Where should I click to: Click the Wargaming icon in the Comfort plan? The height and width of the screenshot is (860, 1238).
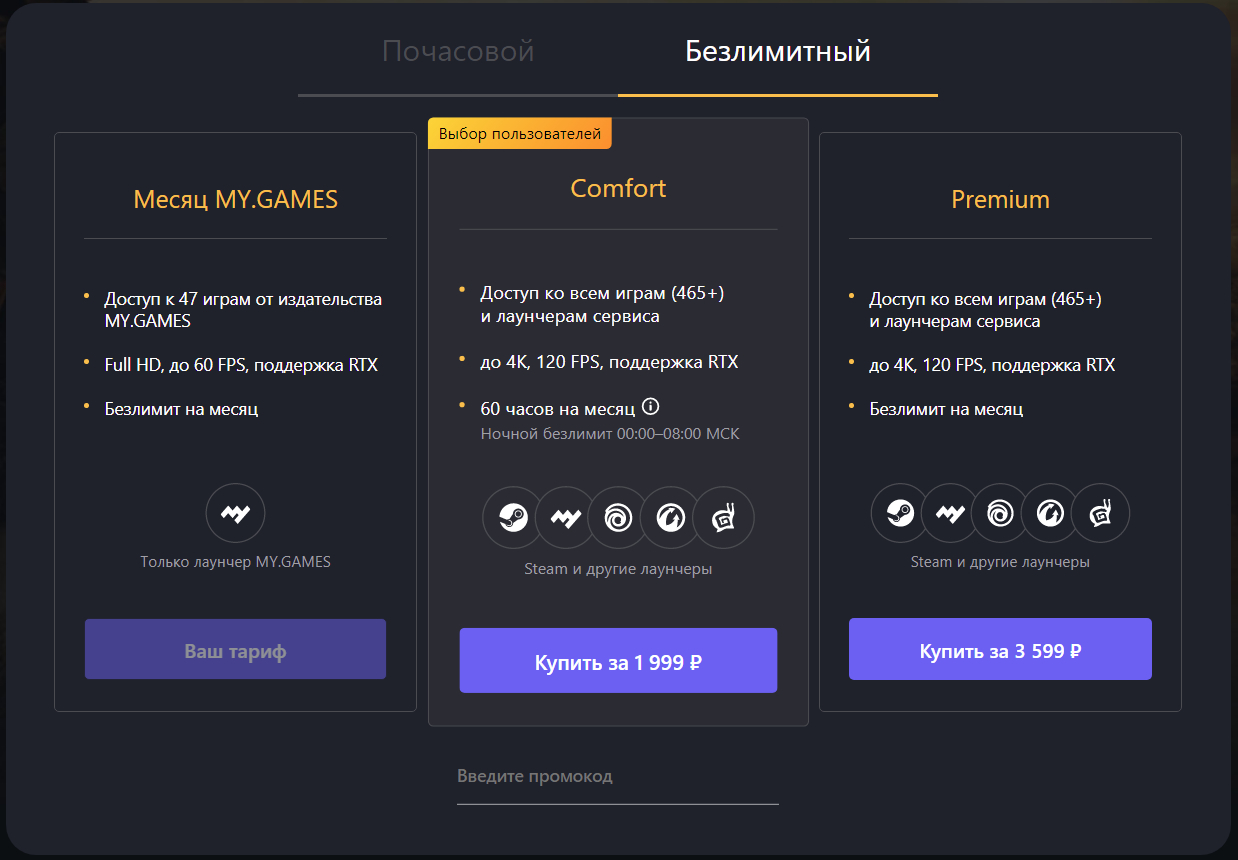pos(669,518)
